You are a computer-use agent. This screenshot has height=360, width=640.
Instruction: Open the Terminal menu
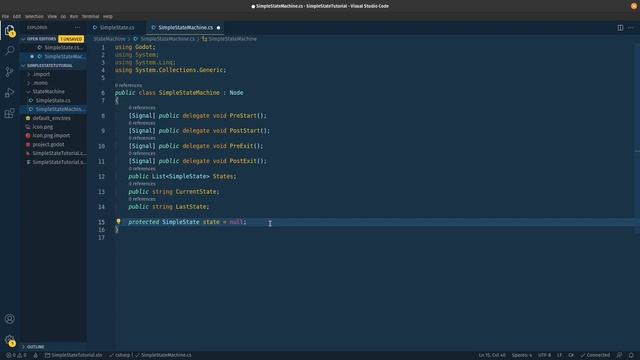(x=91, y=16)
